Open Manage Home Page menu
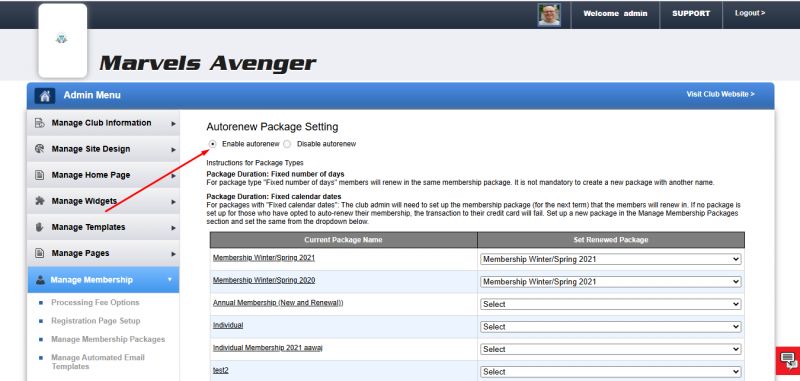Image resolution: width=800 pixels, height=381 pixels. [103, 175]
